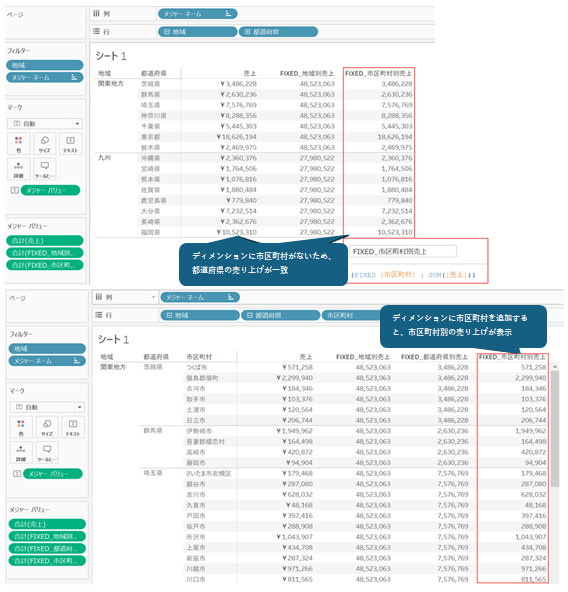Screen dimensions: 568x592
Task: Click the Tooltip mark card in upper sheet
Action: (45, 169)
